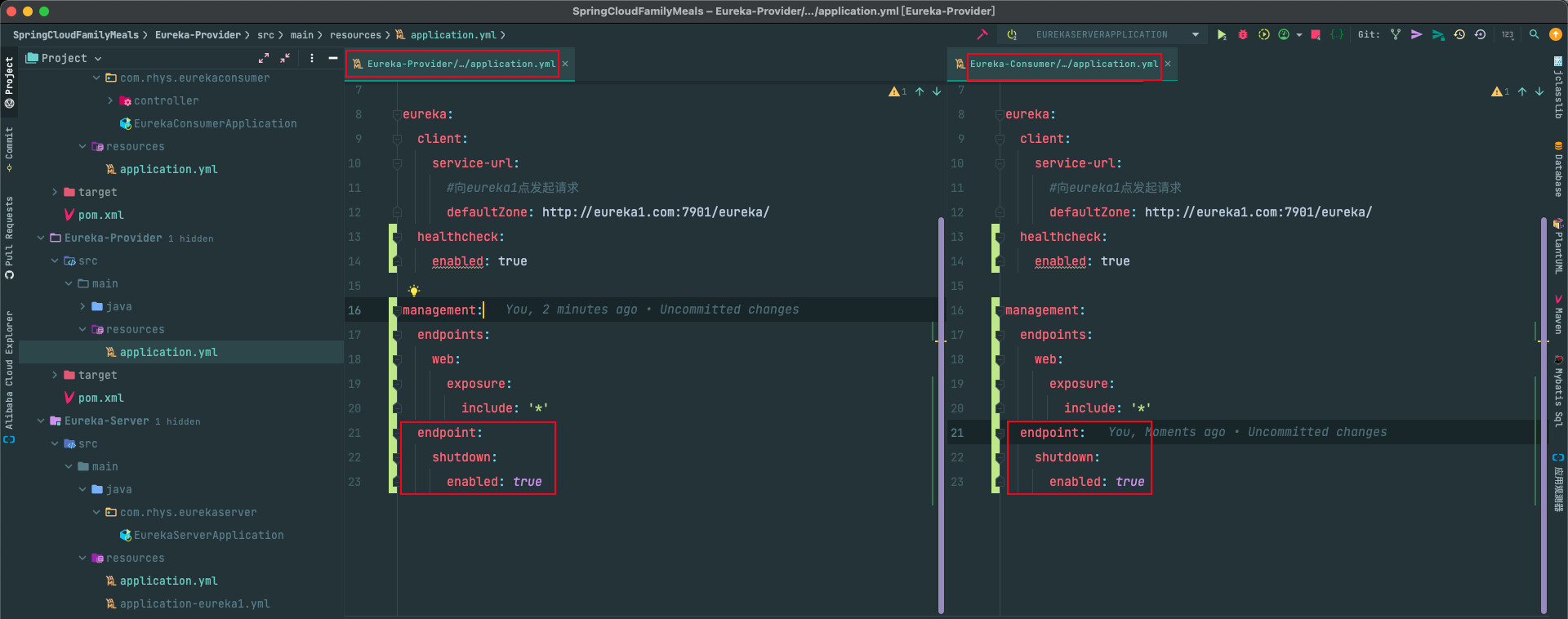
Task: Expand target folder under Eureka-Provider
Action: [x=55, y=376]
